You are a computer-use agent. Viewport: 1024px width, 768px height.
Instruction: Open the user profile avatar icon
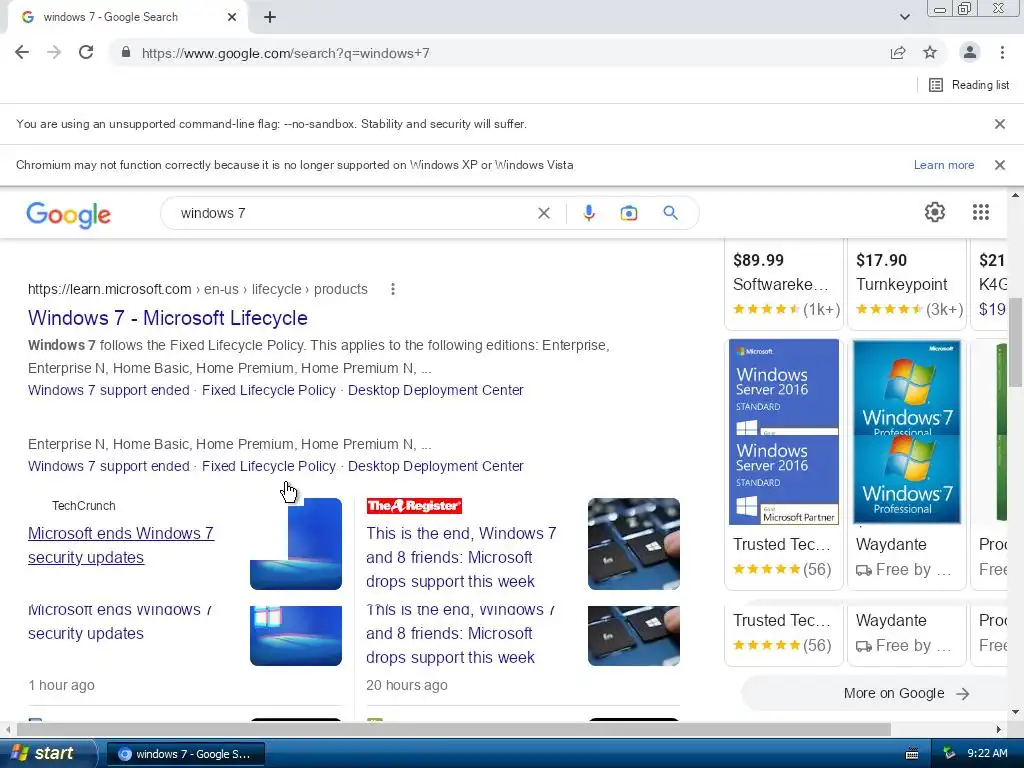(970, 53)
